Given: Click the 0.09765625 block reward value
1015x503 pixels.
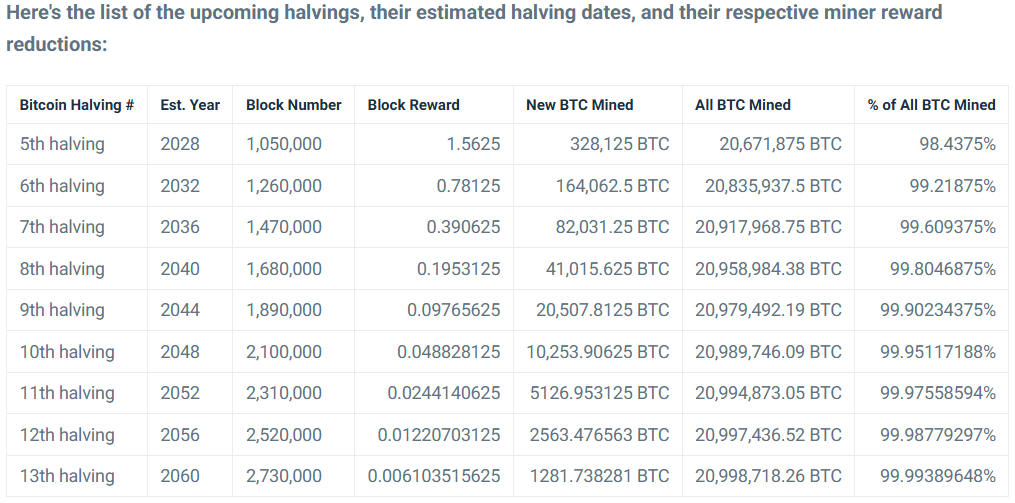Looking at the screenshot, I should coord(454,310).
